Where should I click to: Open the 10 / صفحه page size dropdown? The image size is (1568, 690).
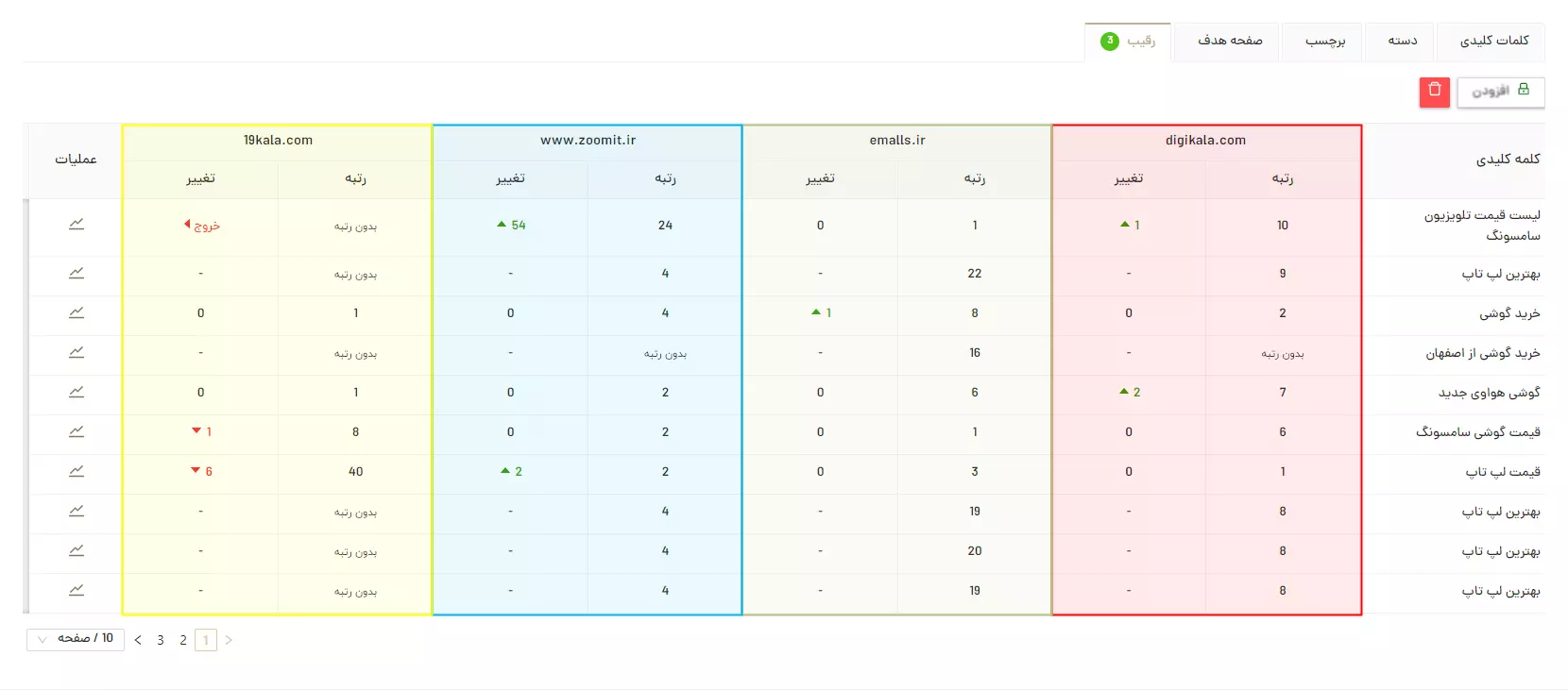click(76, 639)
